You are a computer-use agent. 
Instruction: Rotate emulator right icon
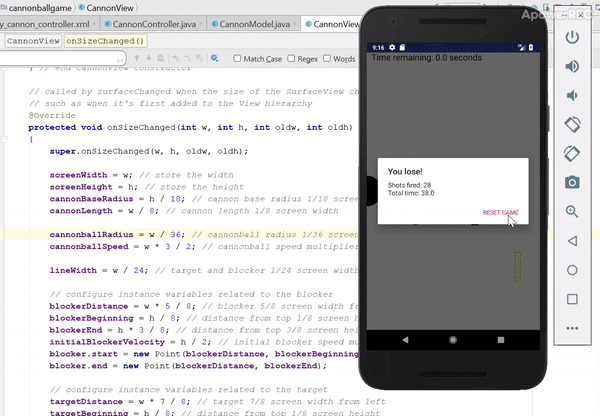point(572,153)
